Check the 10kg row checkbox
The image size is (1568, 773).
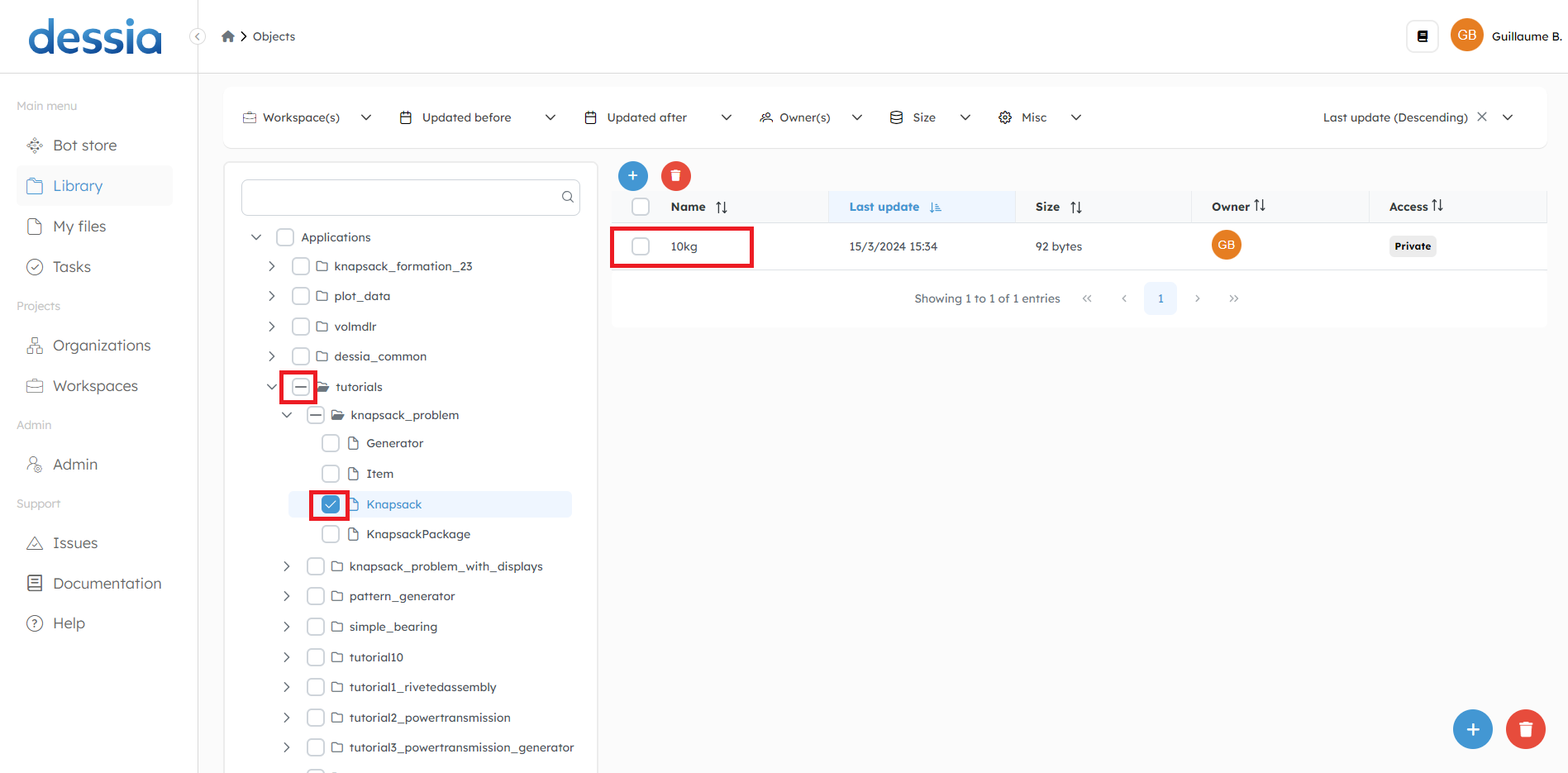pos(641,246)
